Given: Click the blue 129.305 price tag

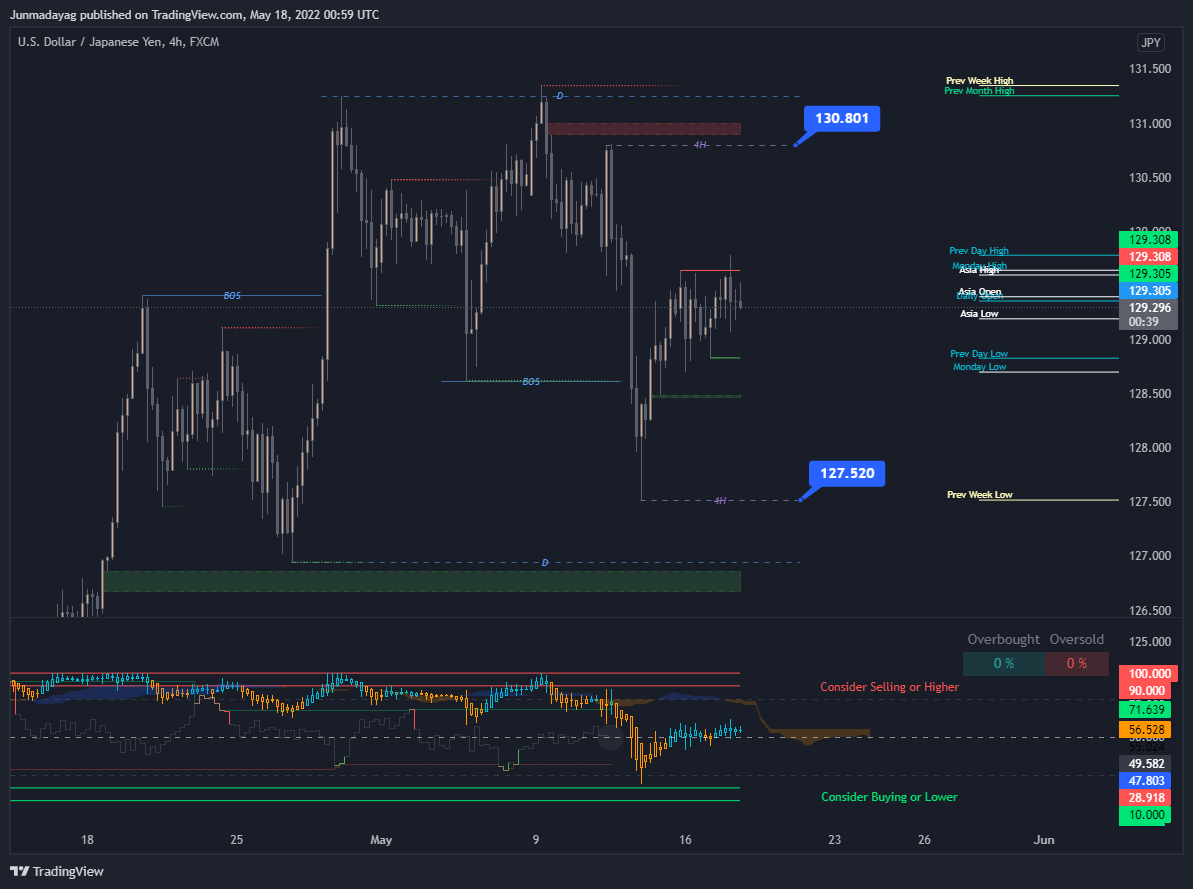Looking at the screenshot, I should [1149, 291].
